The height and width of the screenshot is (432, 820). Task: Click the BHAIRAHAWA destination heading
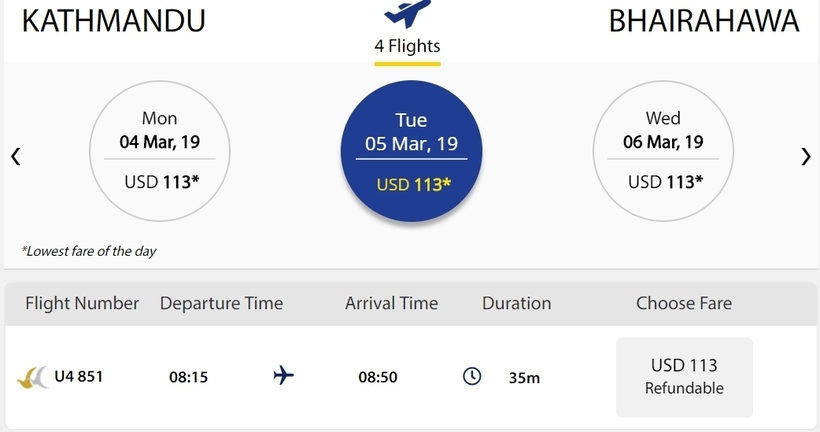tap(704, 21)
